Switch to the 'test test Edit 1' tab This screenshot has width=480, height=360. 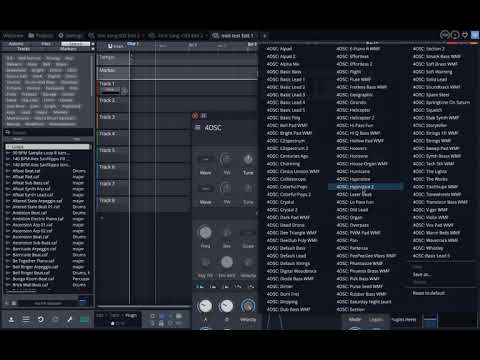click(x=233, y=35)
